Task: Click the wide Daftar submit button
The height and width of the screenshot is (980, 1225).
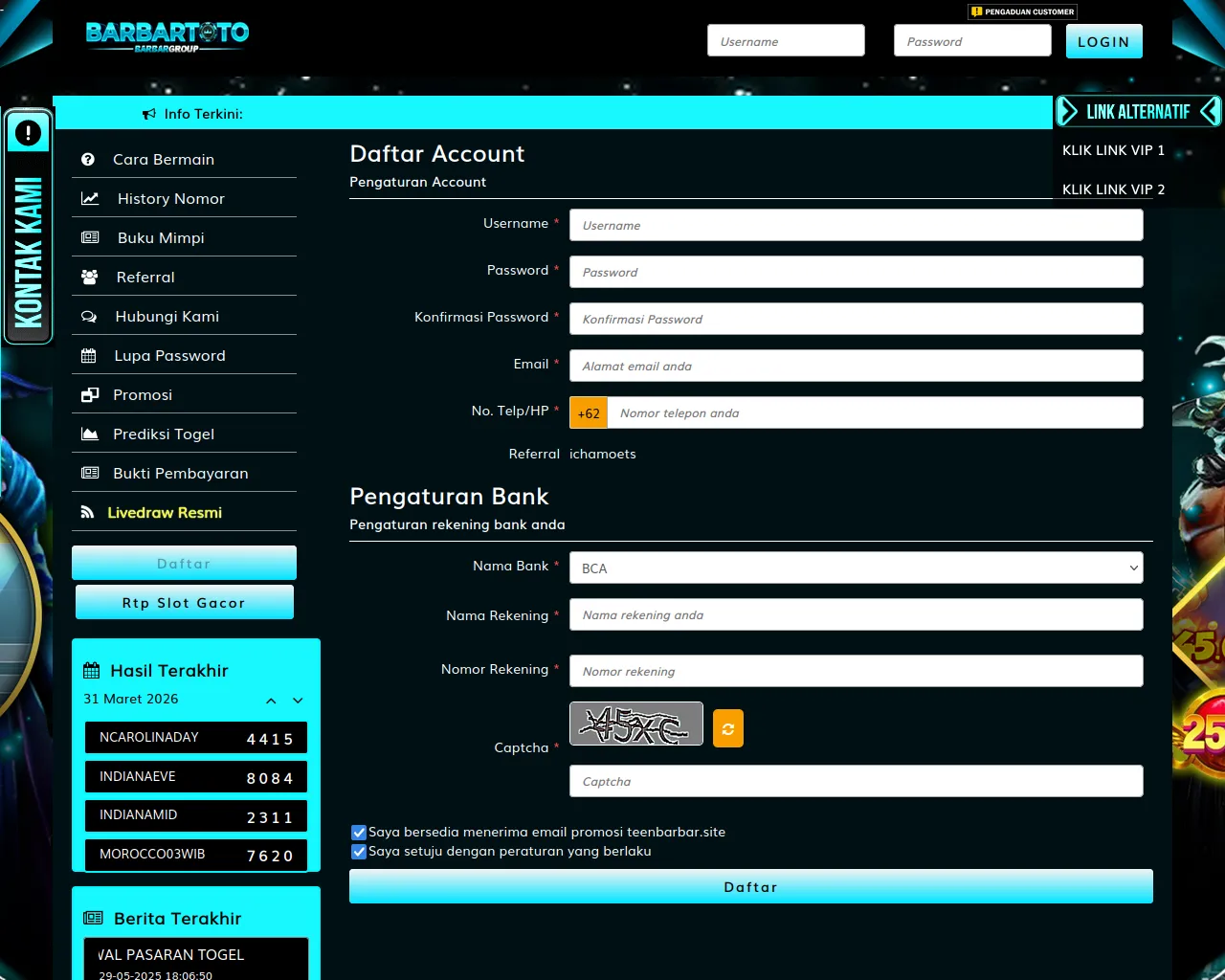Action: 750,887
